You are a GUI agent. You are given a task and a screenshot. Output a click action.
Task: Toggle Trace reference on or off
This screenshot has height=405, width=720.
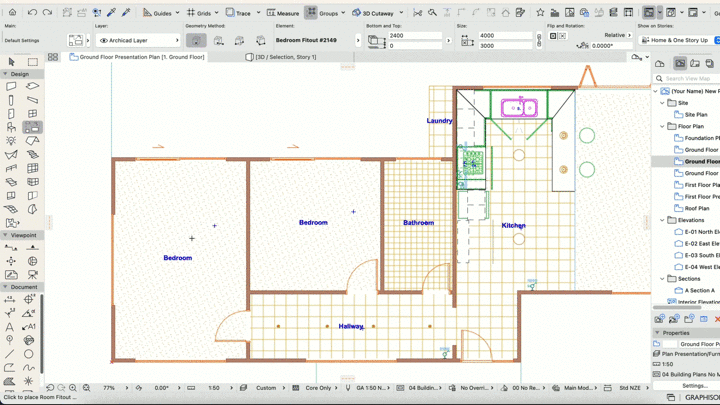(x=238, y=13)
